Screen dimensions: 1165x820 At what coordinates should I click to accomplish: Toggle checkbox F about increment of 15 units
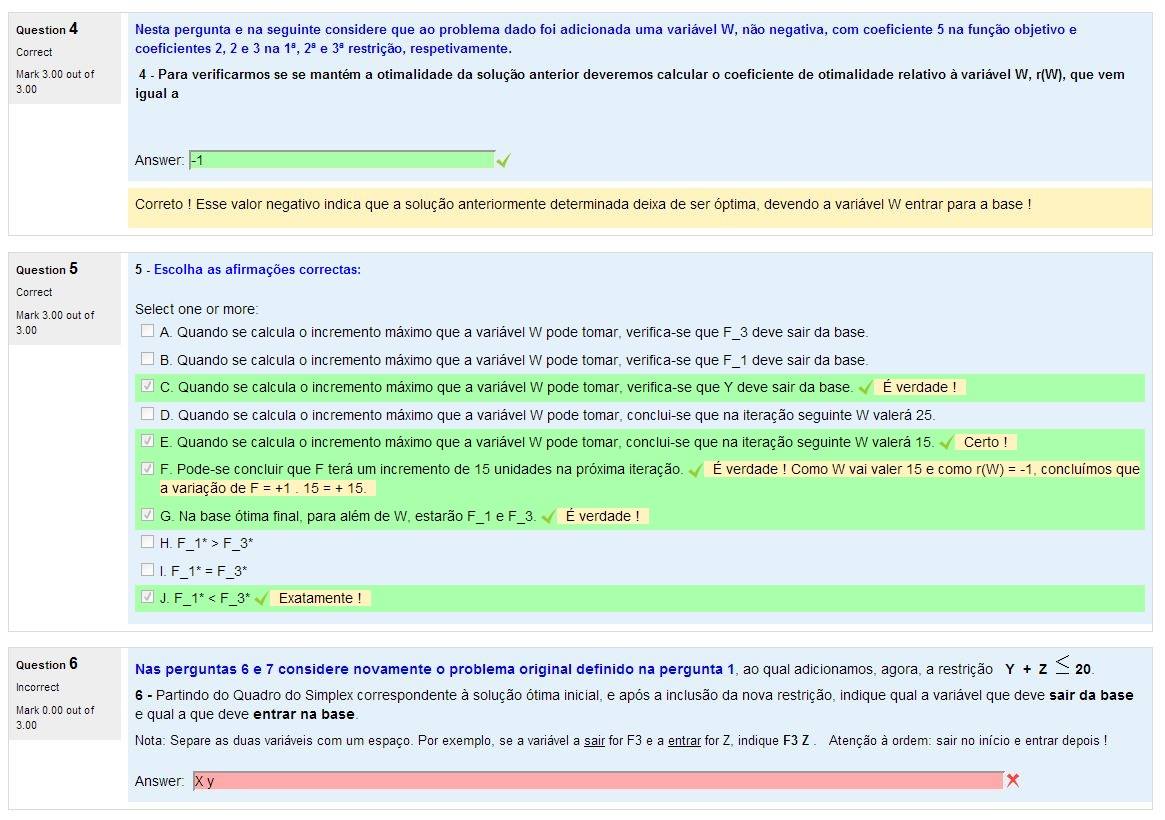147,469
